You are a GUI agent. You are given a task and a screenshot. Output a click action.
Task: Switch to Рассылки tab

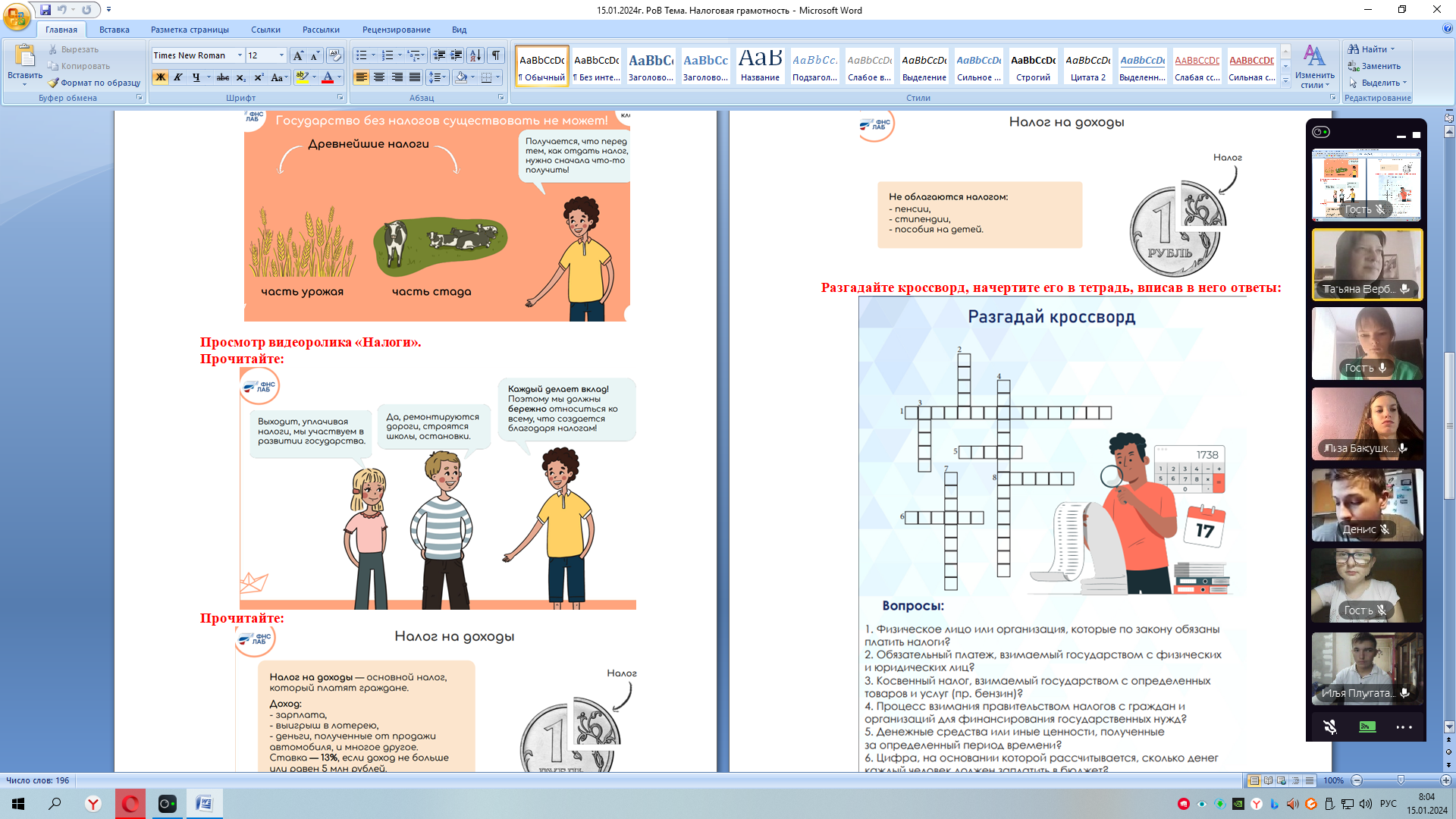(321, 30)
